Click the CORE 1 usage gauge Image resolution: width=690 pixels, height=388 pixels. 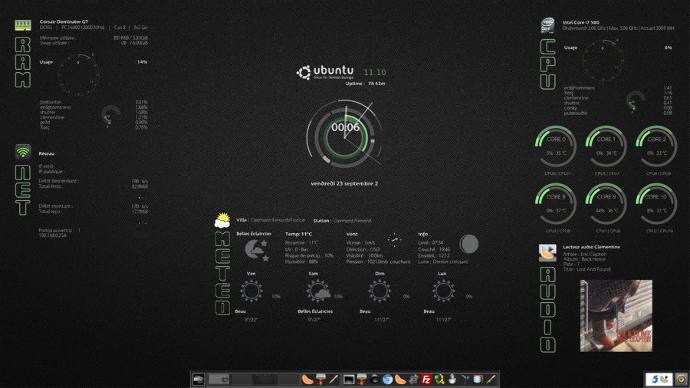pos(606,146)
